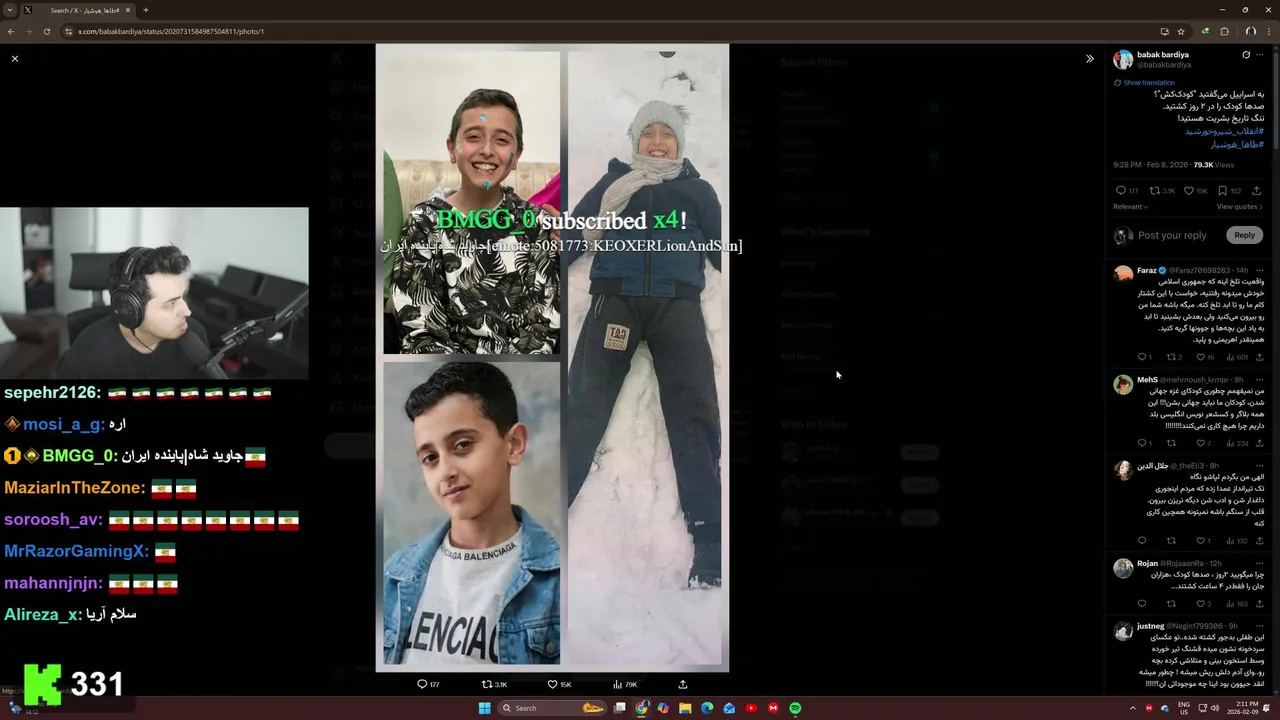Open more options on Faraz's reply
The image size is (1280, 720).
1259,270
